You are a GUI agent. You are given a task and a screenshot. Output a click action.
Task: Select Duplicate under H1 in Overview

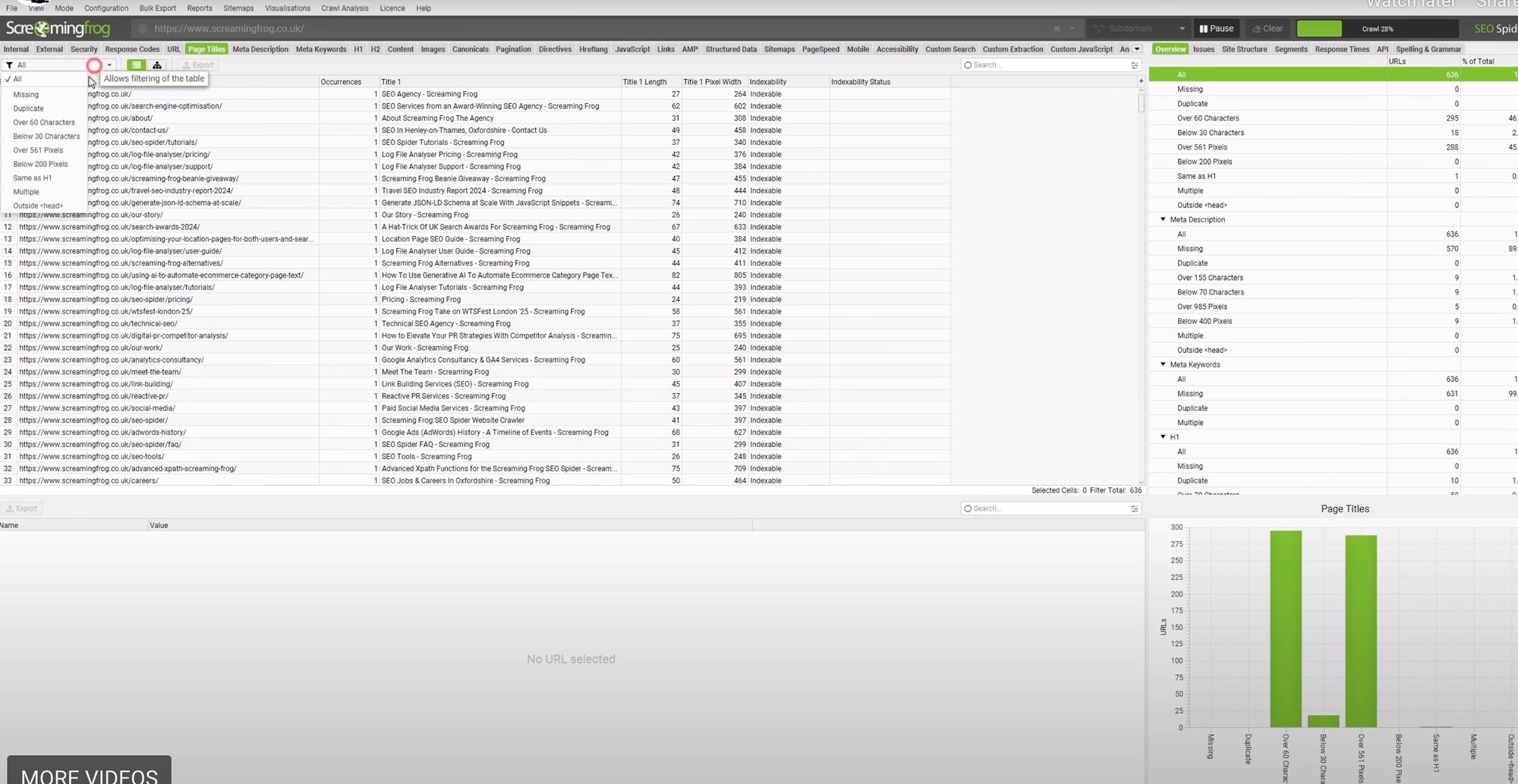coord(1333,481)
